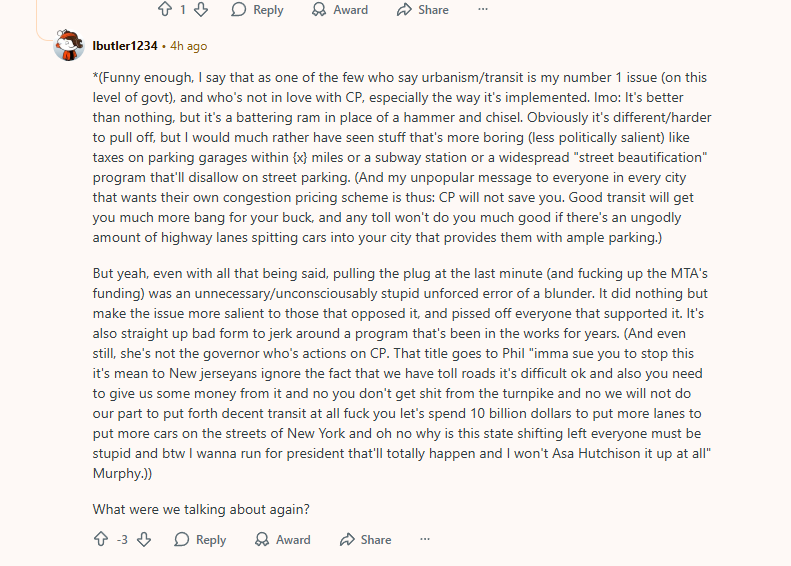Viewport: 791px width, 566px height.
Task: Reply to the lbutler1234 comment
Action: click(200, 539)
